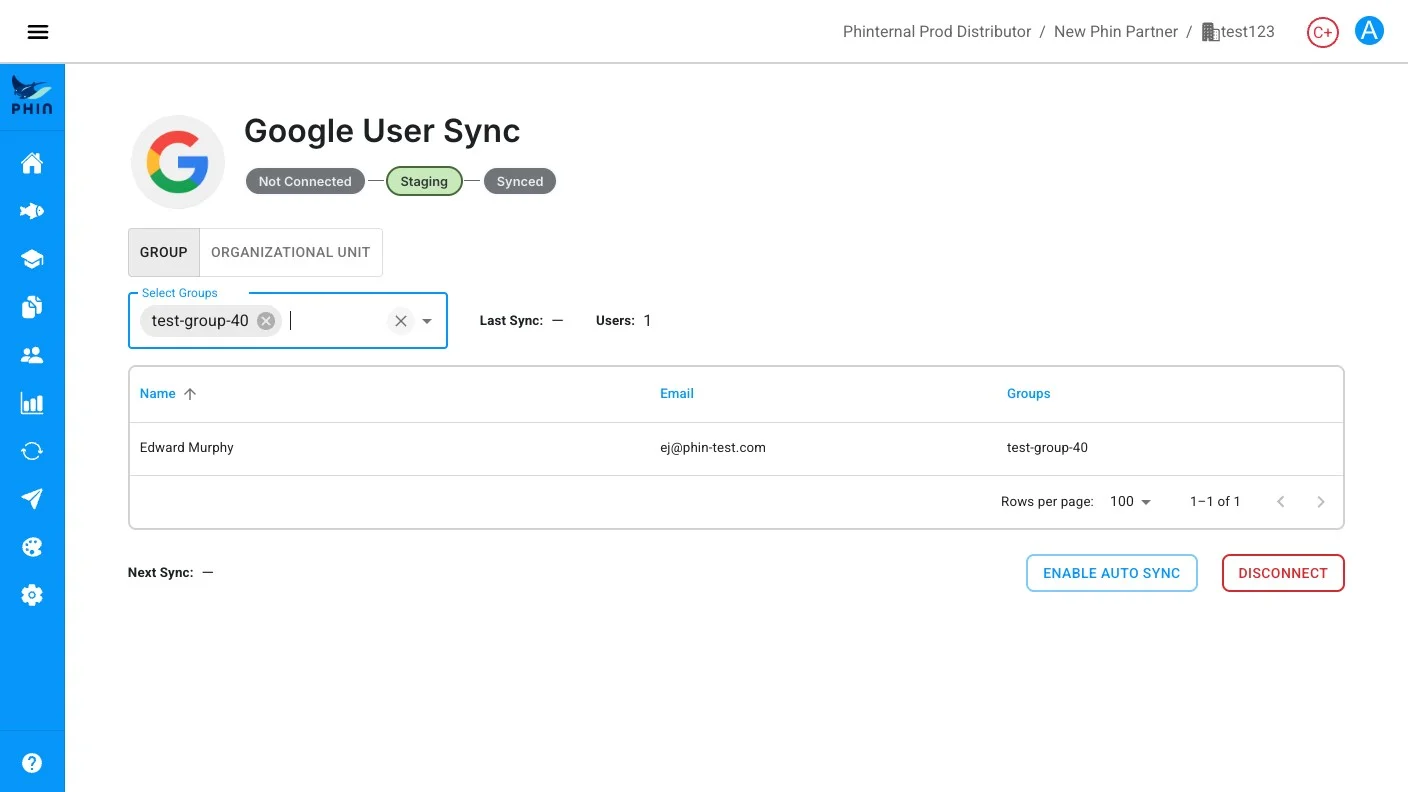Go to previous table page
1408x792 pixels.
pos(1281,502)
